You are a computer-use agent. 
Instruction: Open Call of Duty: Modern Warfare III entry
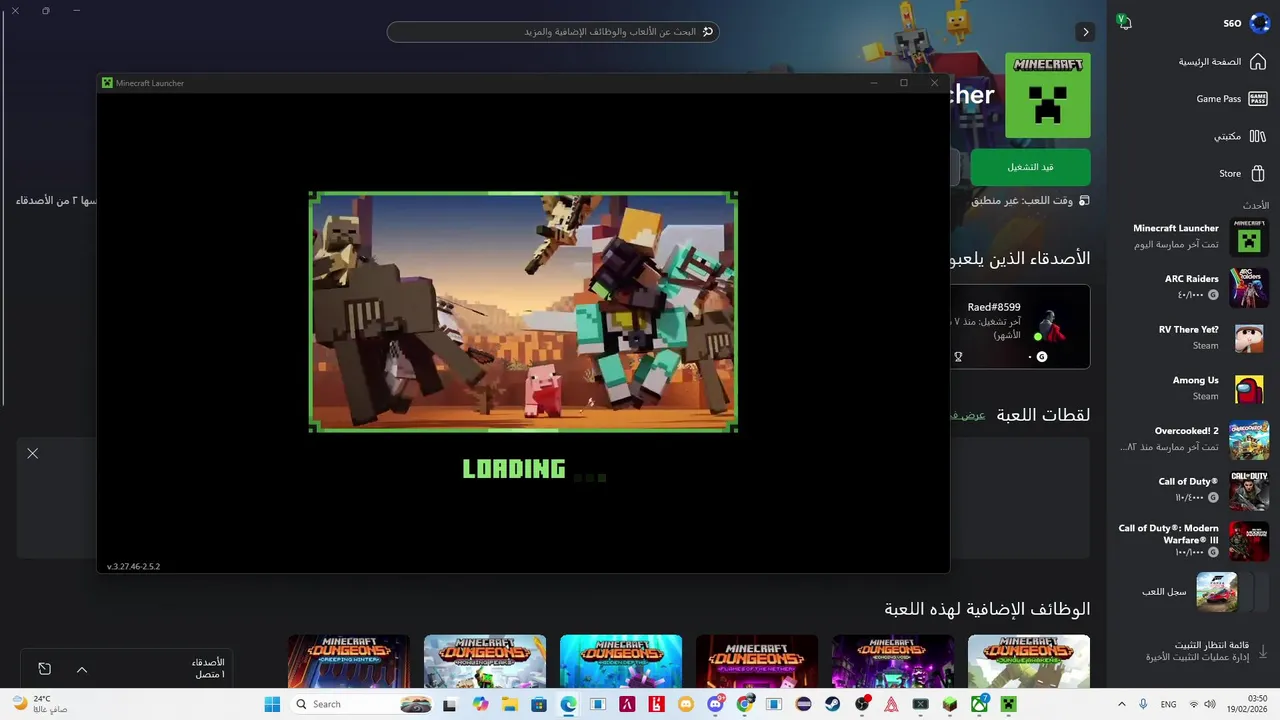point(1194,541)
